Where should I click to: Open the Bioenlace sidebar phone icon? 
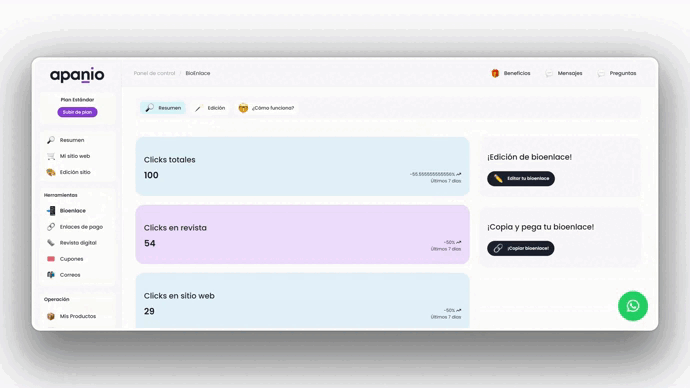pos(51,211)
